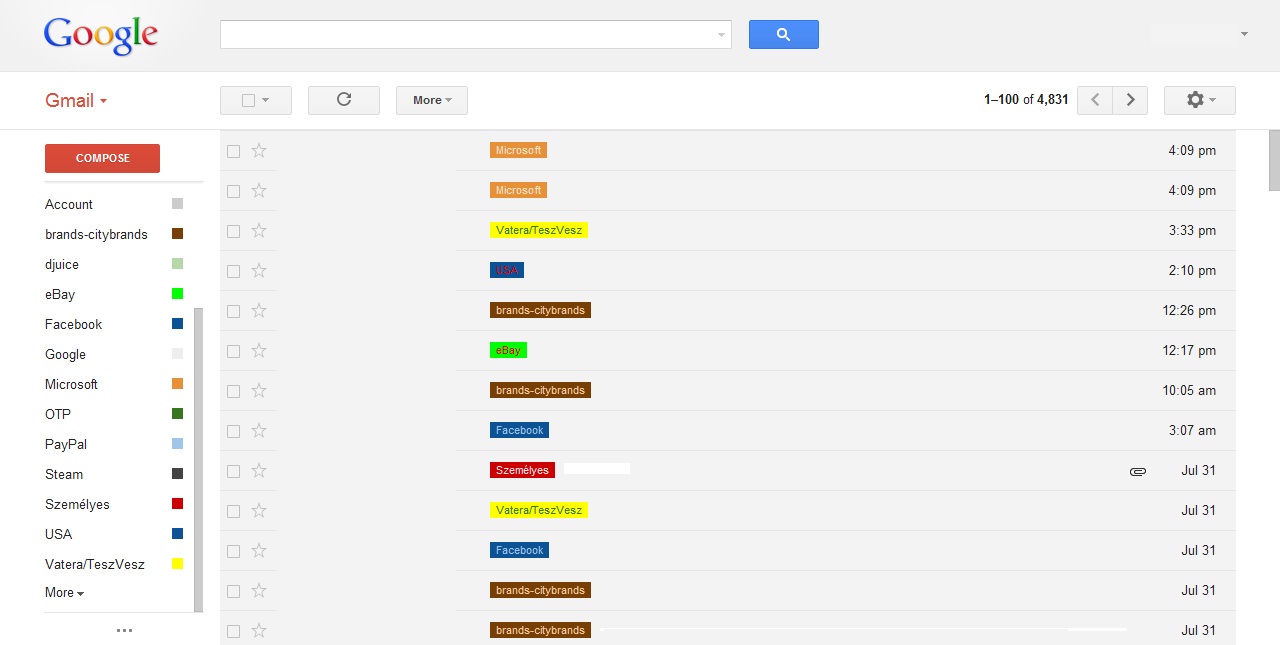Open the settings gear menu
Screen dimensions: 1280x645
1199,100
